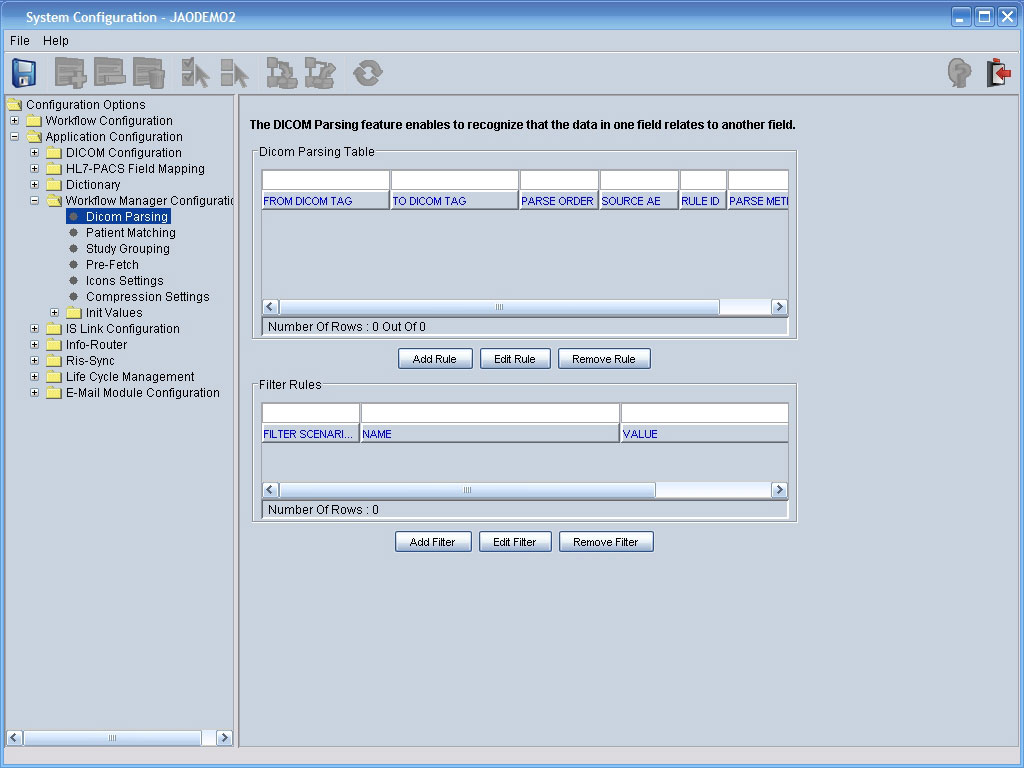The height and width of the screenshot is (768, 1024).
Task: Click the Exit door icon with red arrow
Action: tap(998, 72)
